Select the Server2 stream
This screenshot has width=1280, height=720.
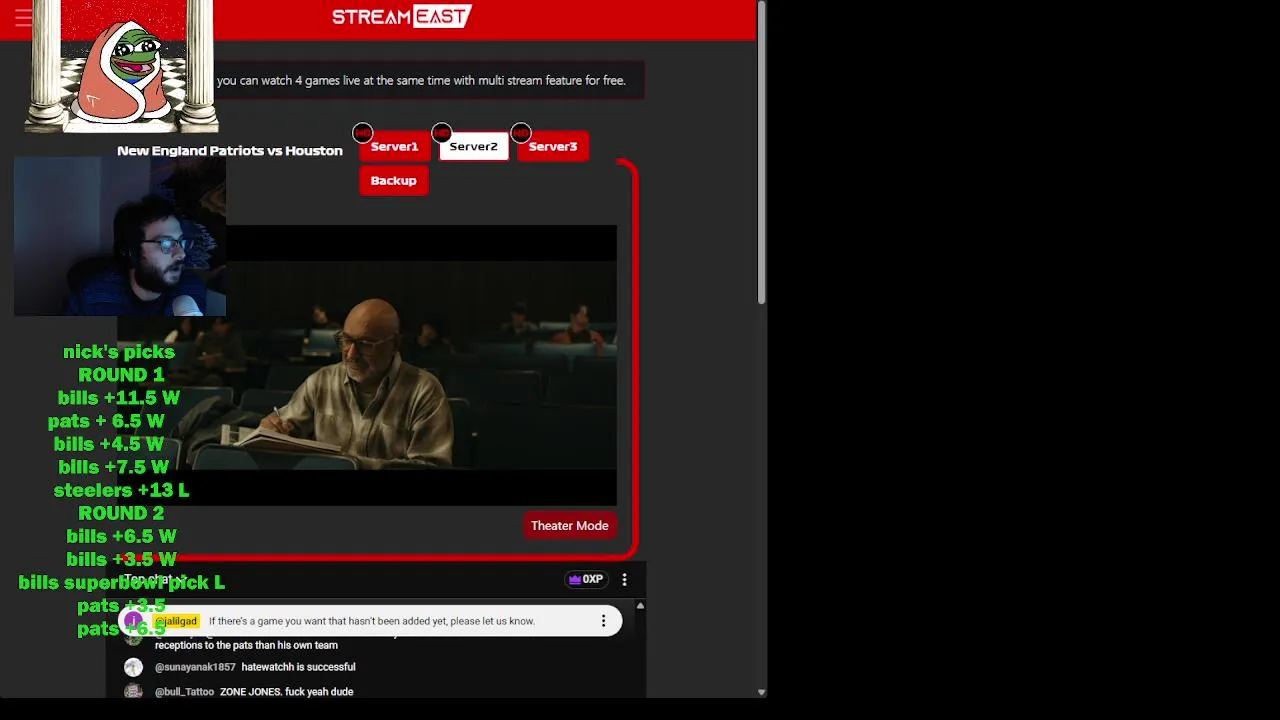(x=473, y=146)
